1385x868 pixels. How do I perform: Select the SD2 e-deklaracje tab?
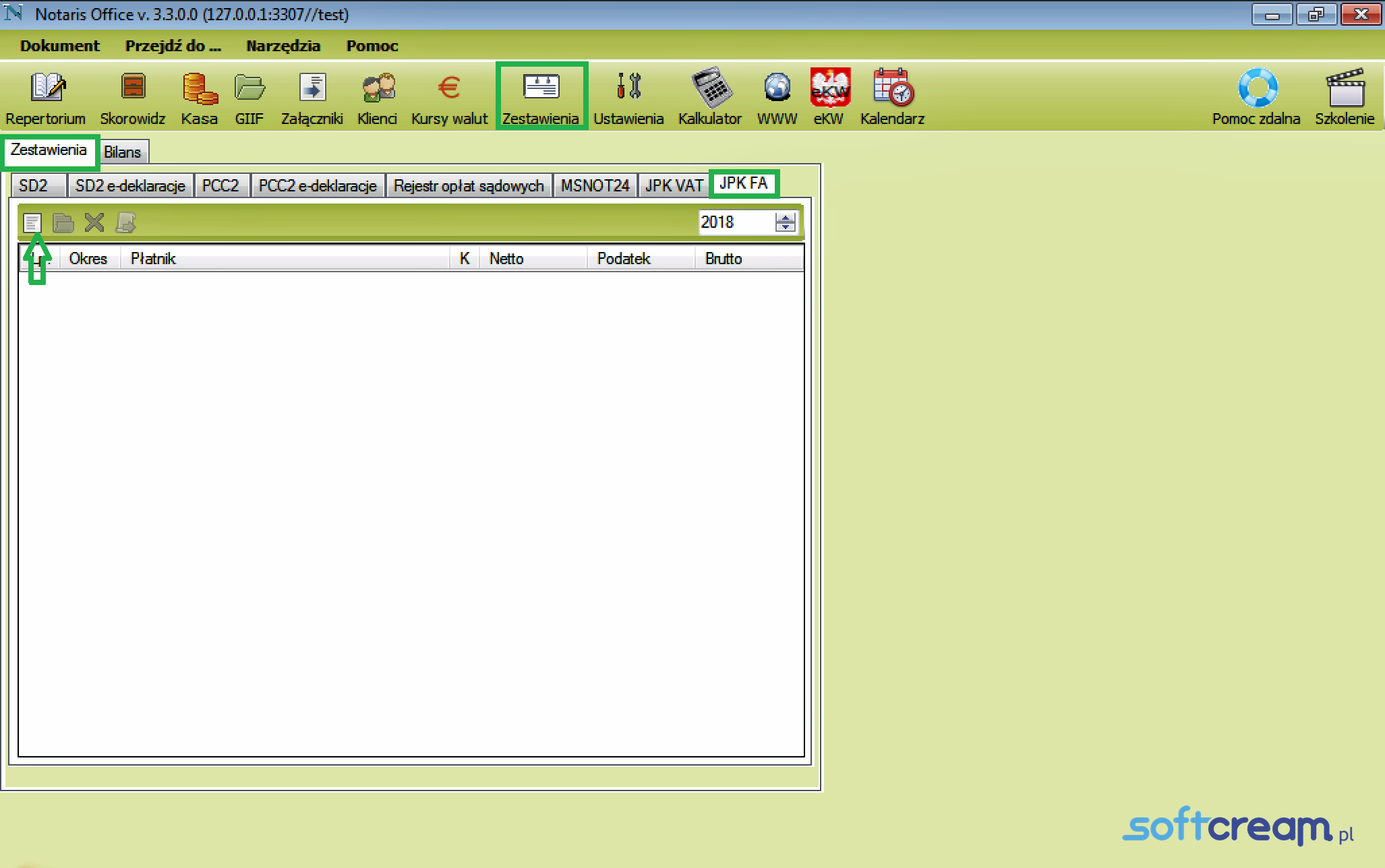coord(130,185)
